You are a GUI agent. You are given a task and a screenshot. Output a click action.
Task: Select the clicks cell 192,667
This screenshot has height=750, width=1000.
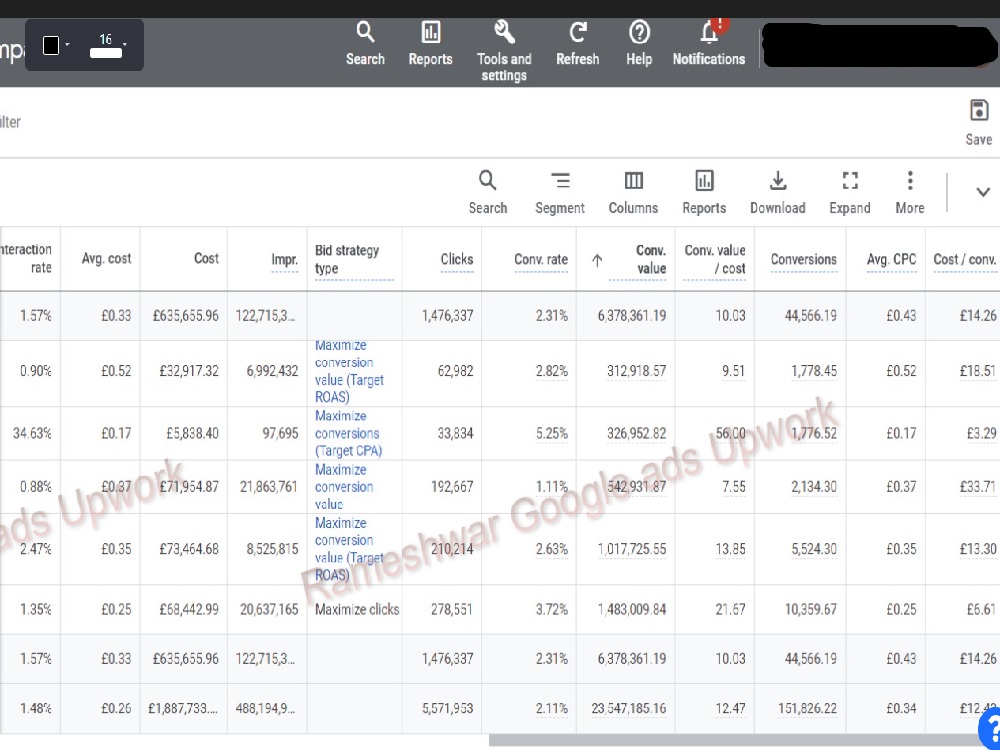point(452,487)
